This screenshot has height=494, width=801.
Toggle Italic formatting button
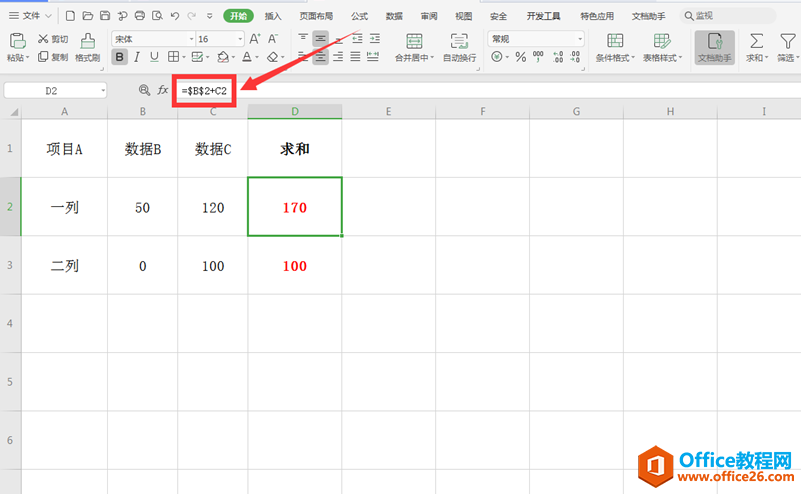coord(138,58)
